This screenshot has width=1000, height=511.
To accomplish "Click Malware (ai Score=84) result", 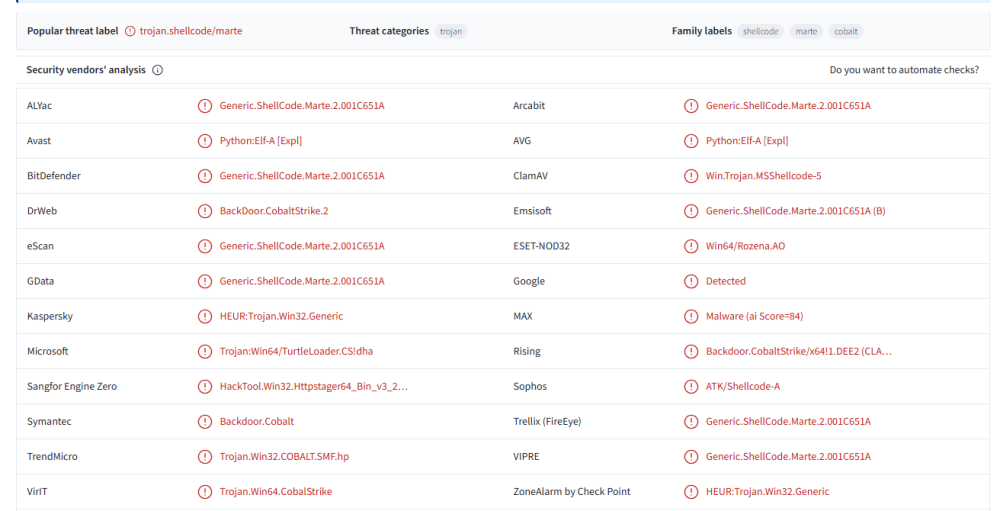I will point(754,316).
